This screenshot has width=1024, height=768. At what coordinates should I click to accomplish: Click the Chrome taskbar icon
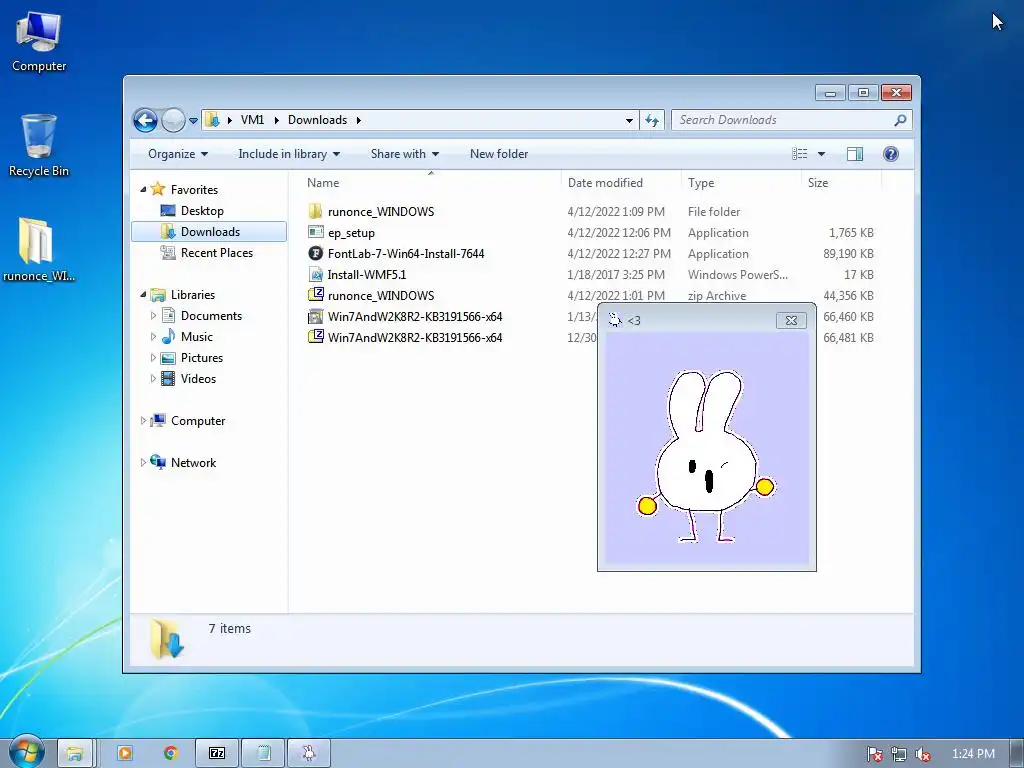[x=171, y=753]
